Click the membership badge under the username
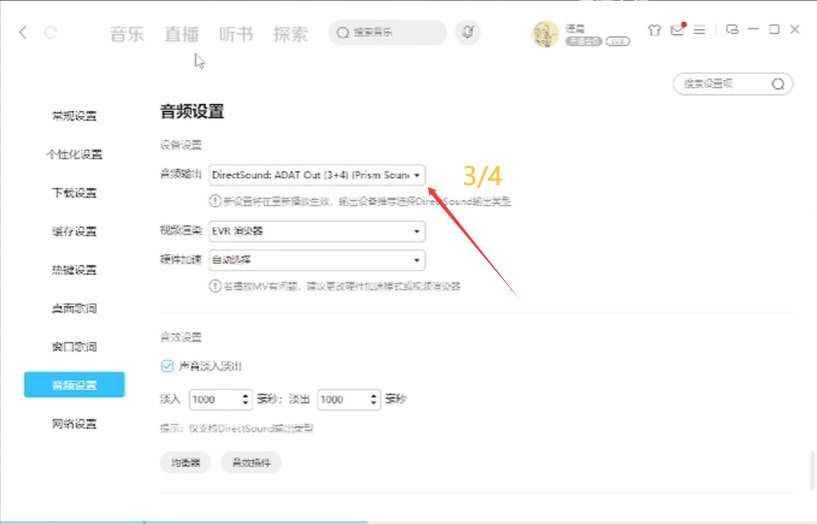 (584, 42)
